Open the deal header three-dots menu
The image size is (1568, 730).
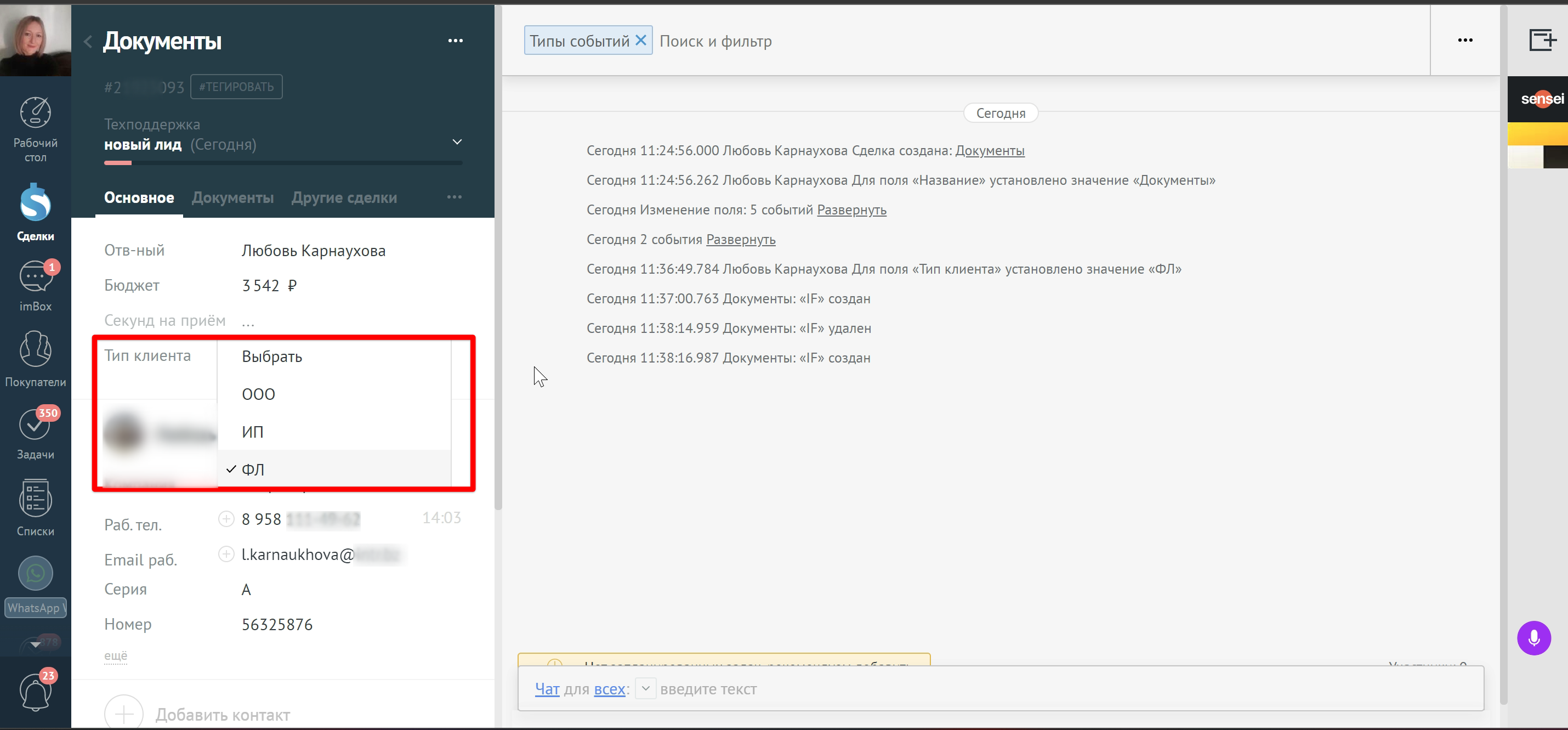(x=455, y=41)
